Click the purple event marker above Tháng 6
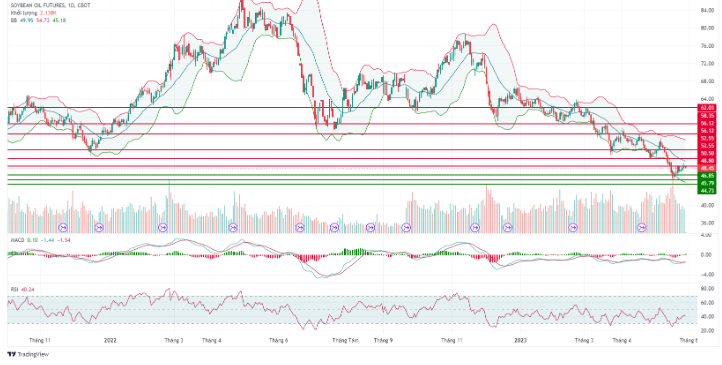This screenshot has height=365, width=722. 300,227
